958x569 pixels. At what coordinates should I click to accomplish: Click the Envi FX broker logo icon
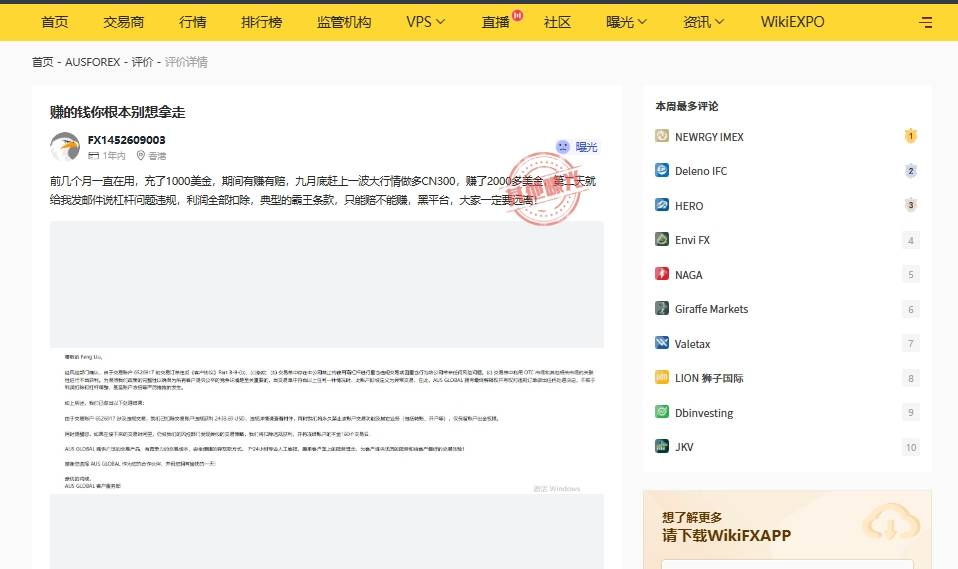click(x=662, y=239)
